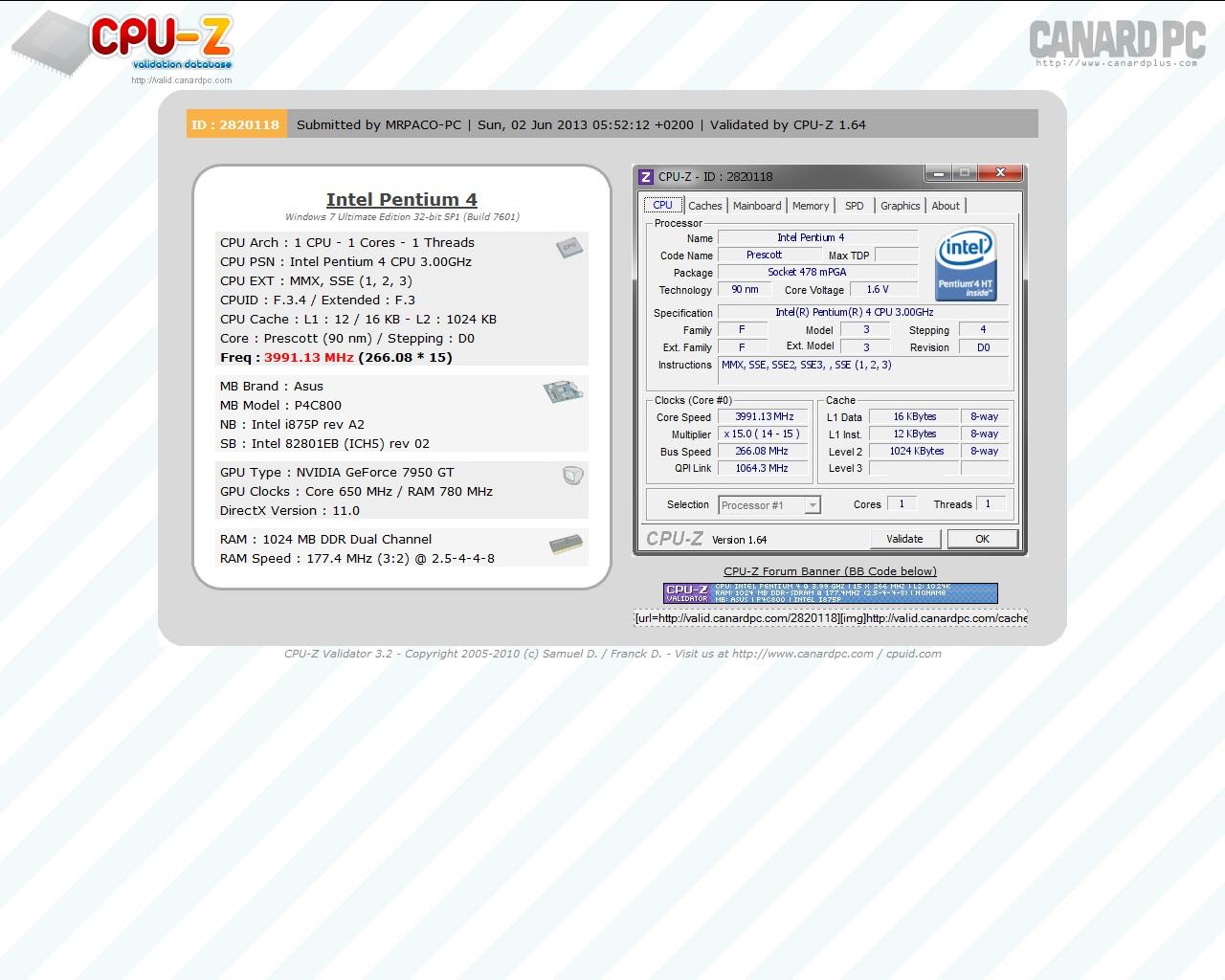This screenshot has height=980, width=1225.
Task: Click the CPU-Z Validator 3.2 copyright footer
Action: pos(612,654)
